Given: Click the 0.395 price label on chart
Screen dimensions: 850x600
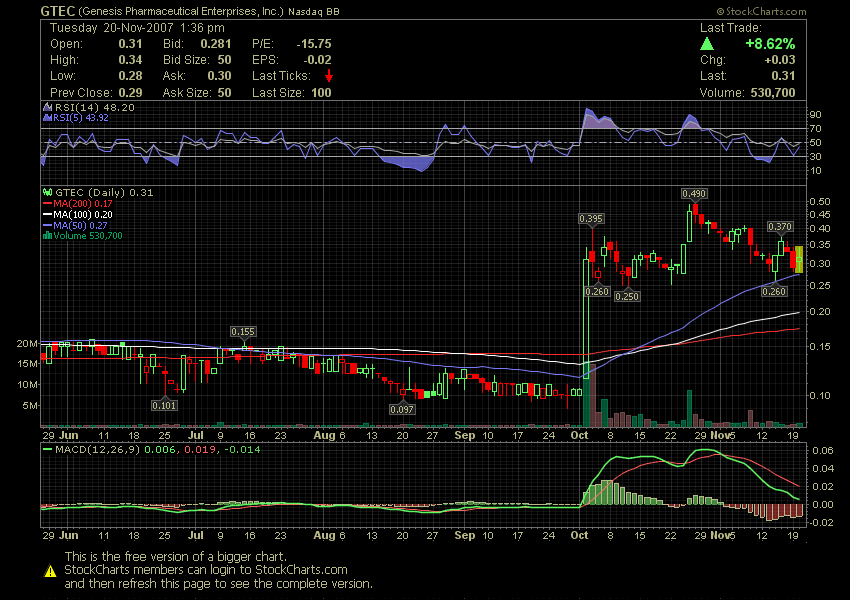Looking at the screenshot, I should 592,218.
